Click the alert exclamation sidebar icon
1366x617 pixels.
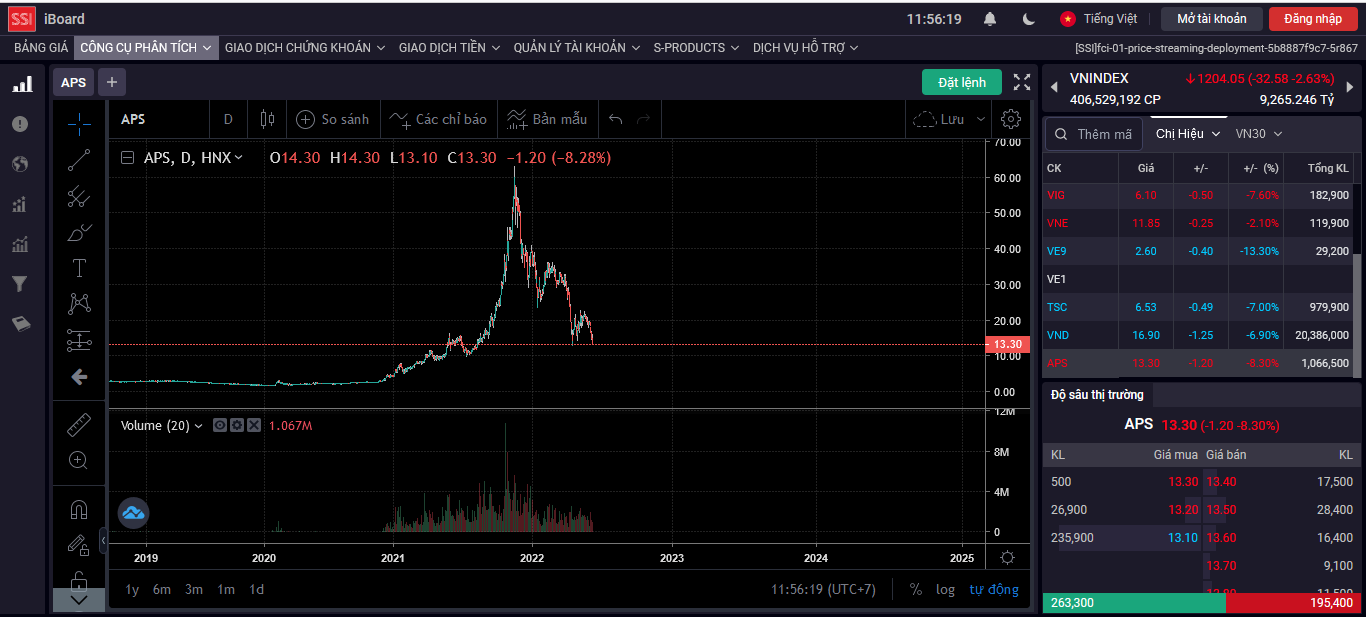[20, 124]
